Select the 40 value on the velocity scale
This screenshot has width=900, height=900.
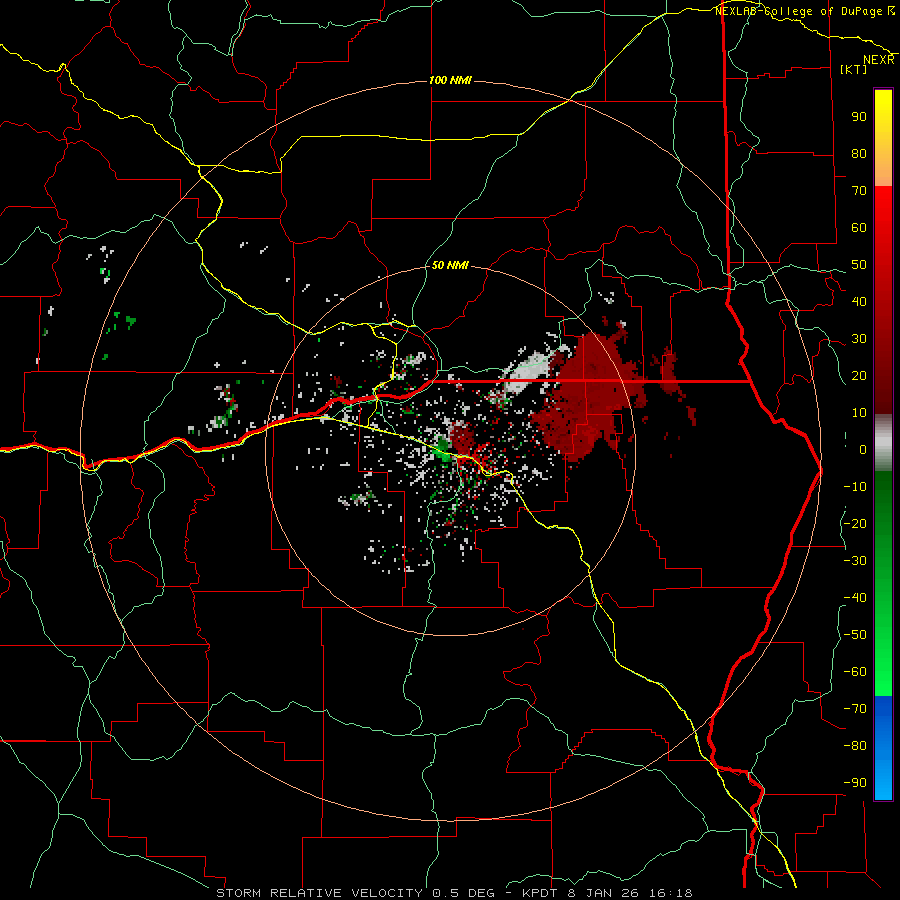click(859, 301)
